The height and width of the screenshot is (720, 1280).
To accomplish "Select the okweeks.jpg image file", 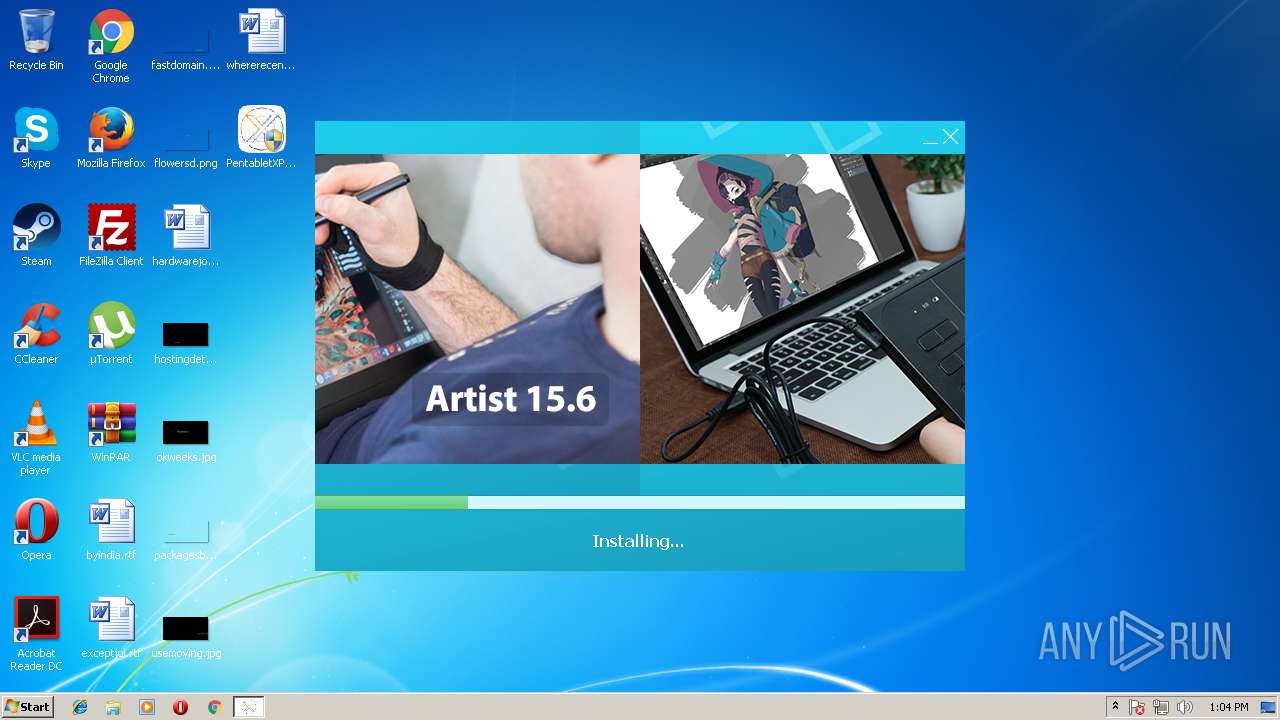I will (x=186, y=432).
